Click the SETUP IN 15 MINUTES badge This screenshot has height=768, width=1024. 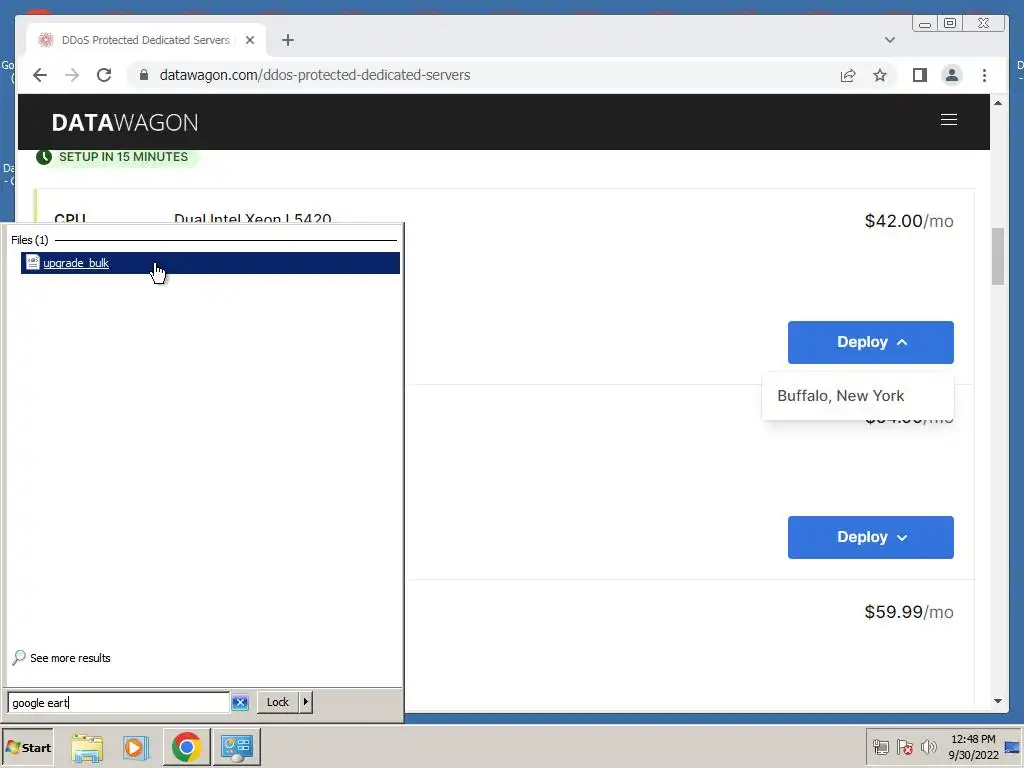coord(117,157)
